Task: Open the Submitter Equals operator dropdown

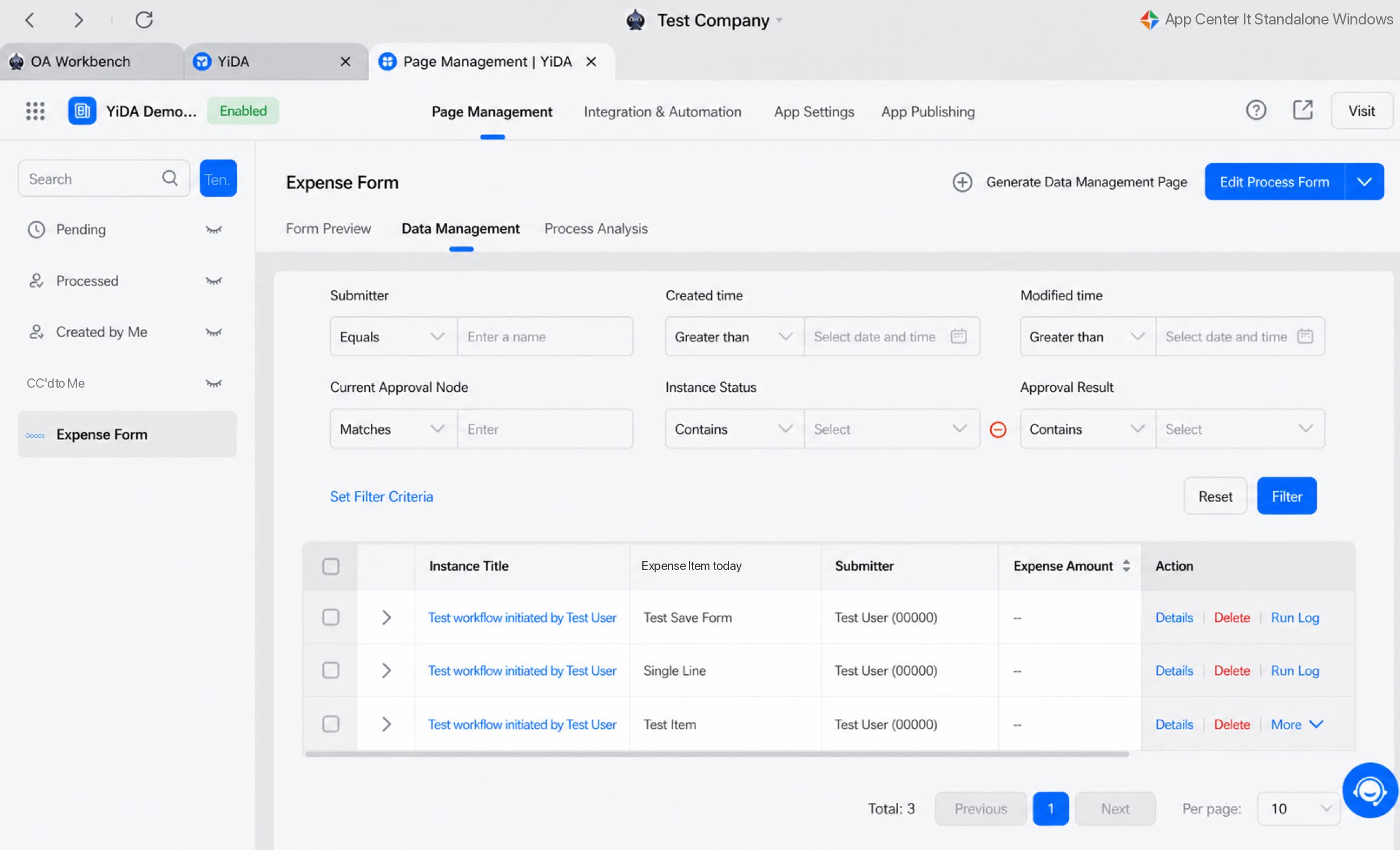Action: click(x=394, y=337)
